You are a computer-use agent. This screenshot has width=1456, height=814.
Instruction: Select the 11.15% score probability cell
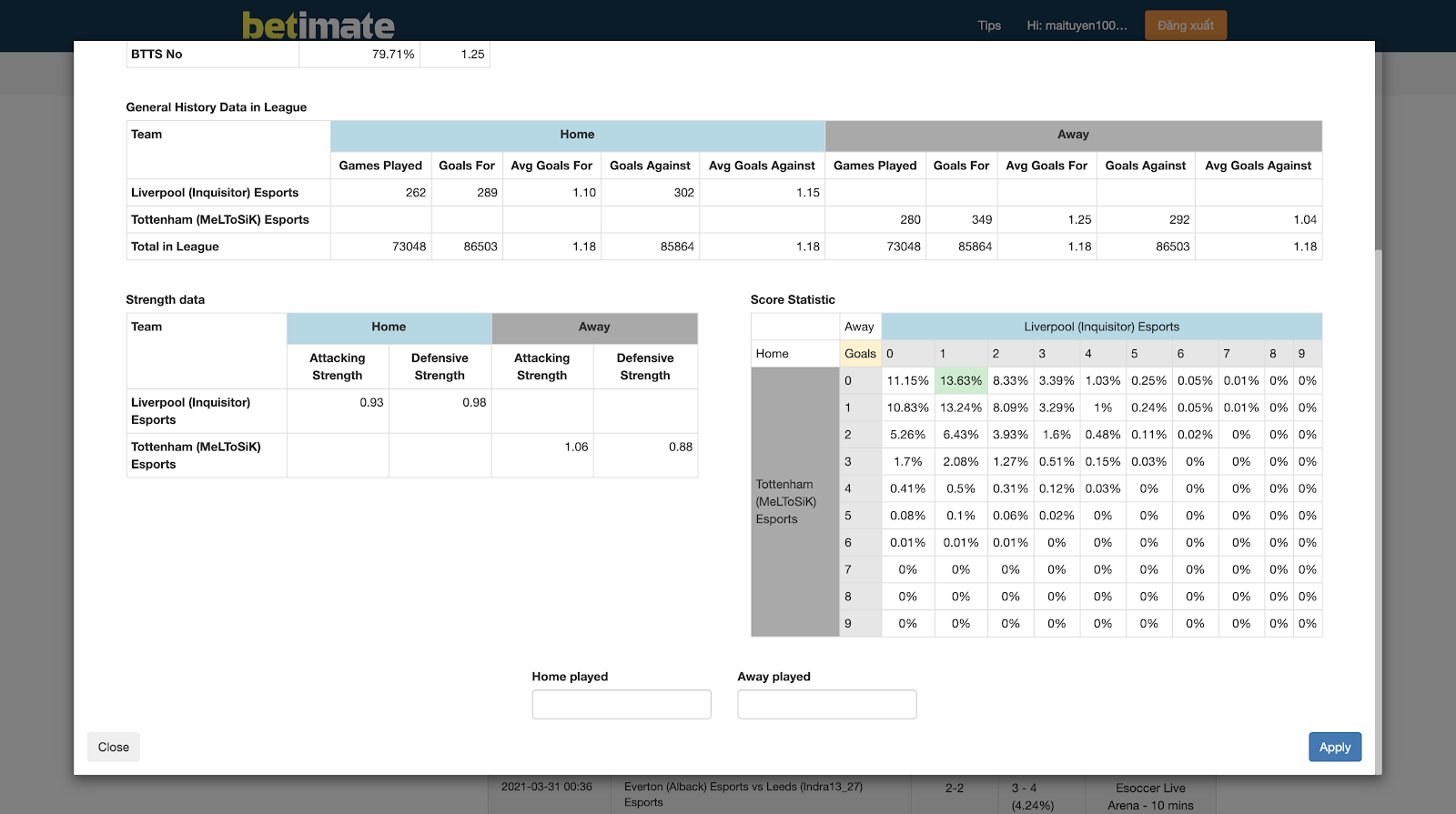click(x=908, y=380)
